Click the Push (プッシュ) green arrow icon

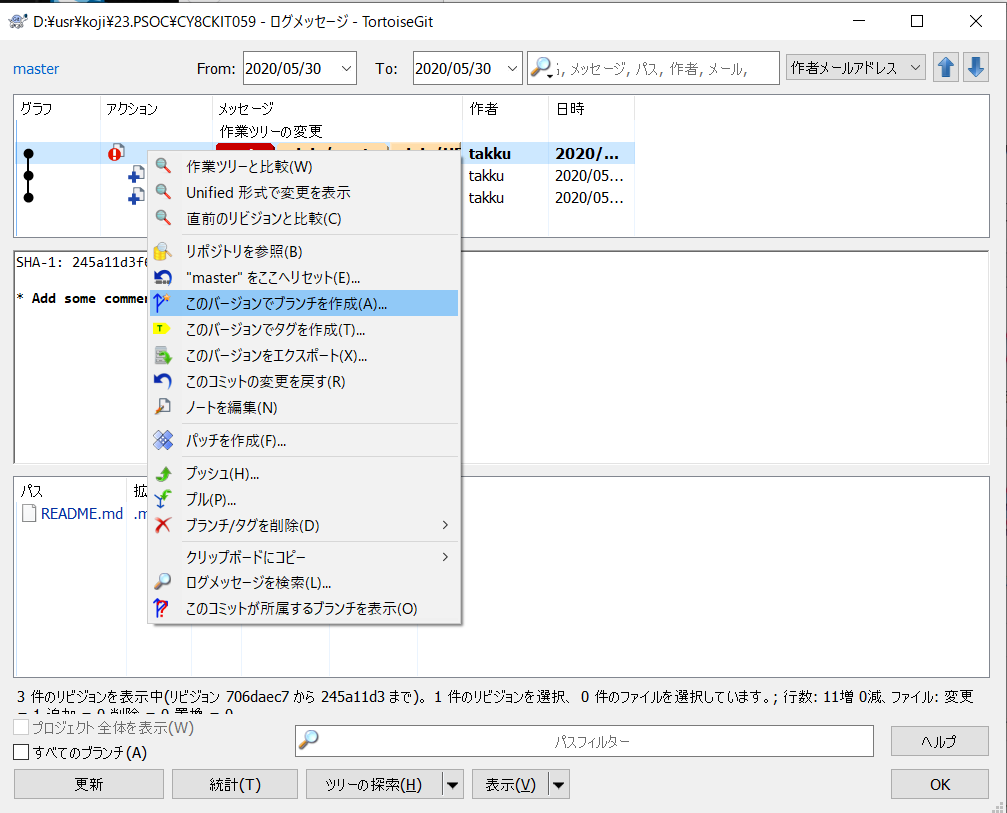pos(164,473)
